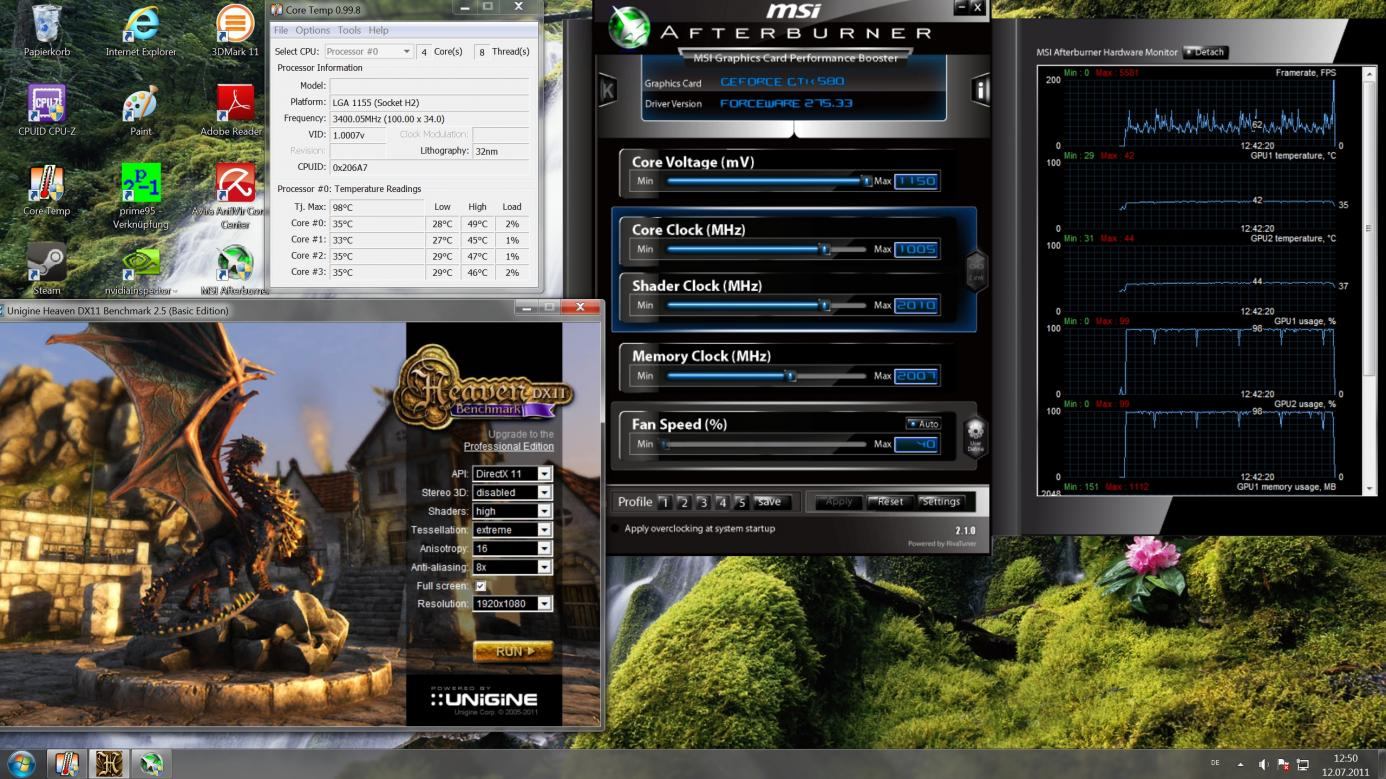Open Core Temp File menu

point(281,31)
